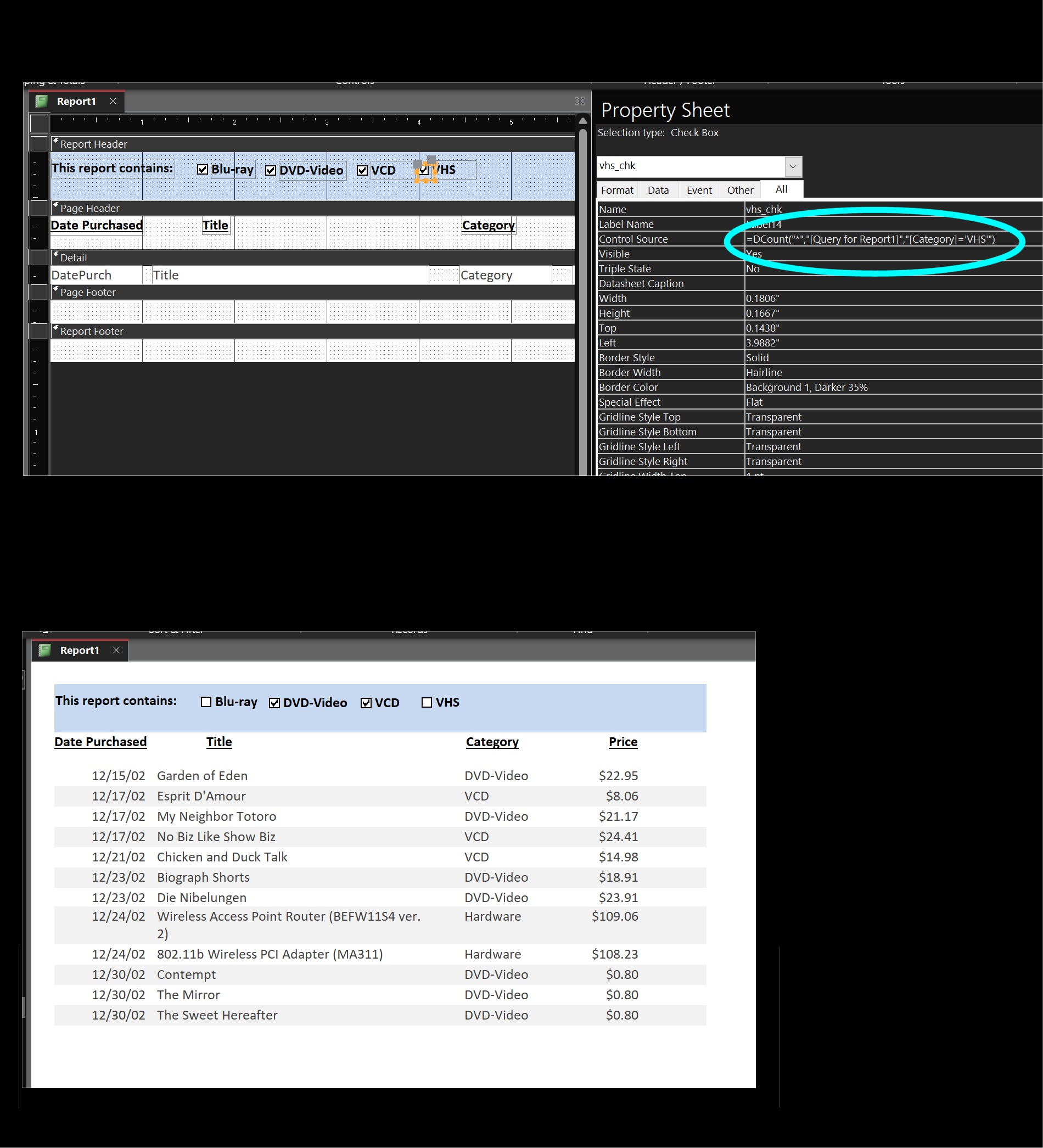Click the Page Header section selector square
Viewport: 1043px width, 1148px height.
(40, 208)
